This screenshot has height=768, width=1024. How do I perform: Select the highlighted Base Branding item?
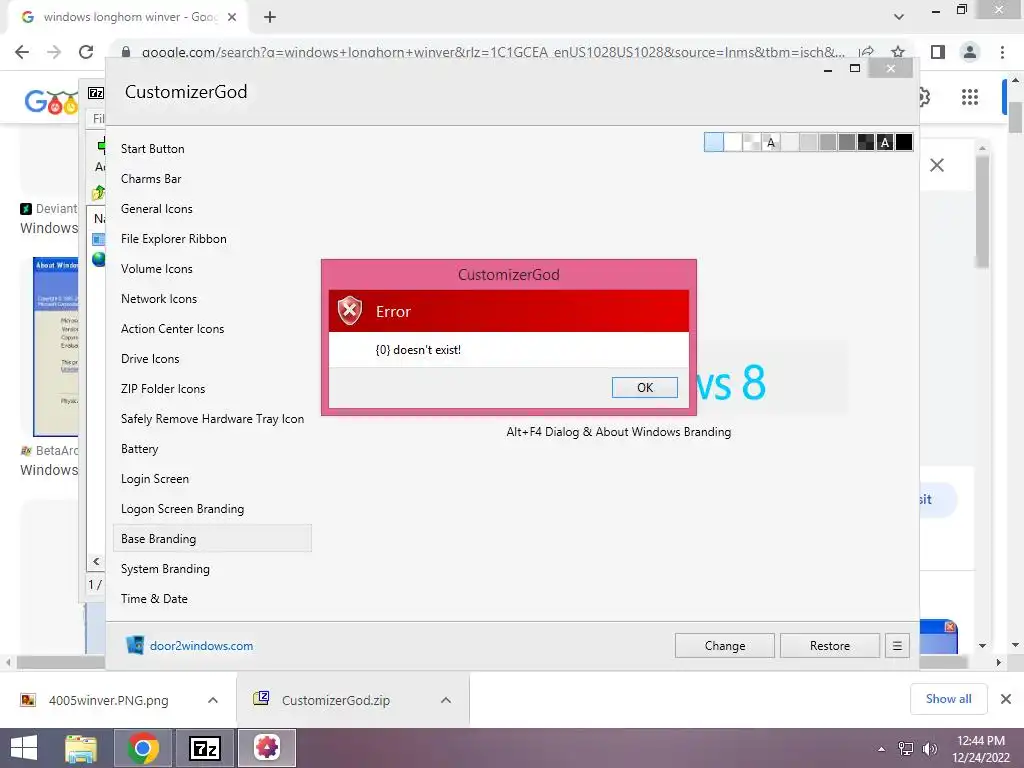pos(212,539)
